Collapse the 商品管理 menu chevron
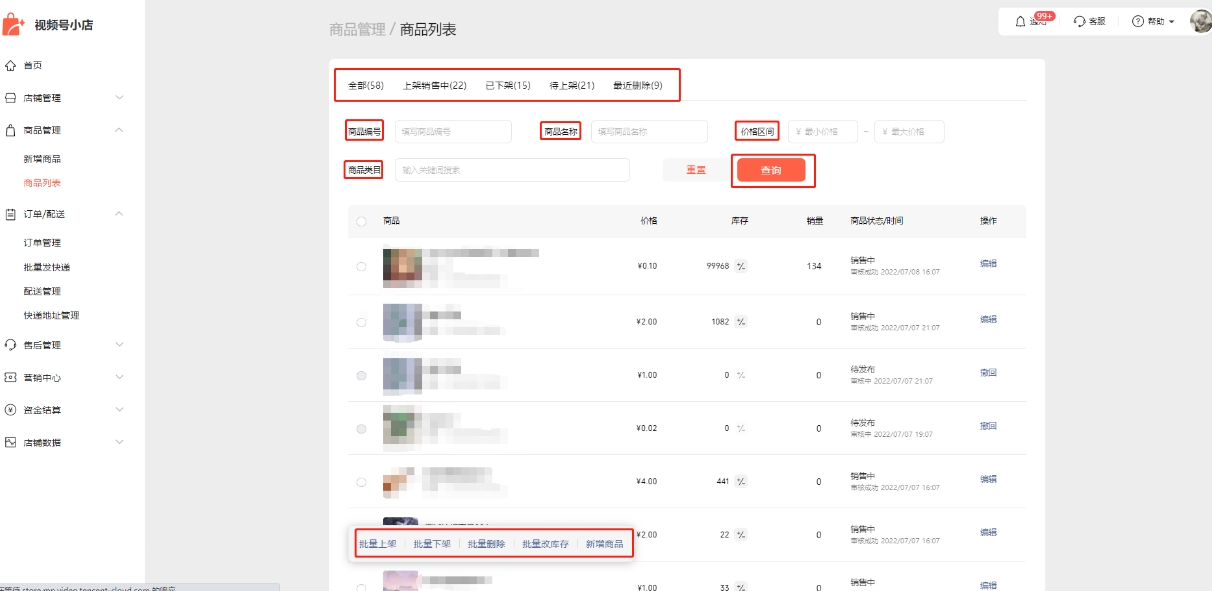The height and width of the screenshot is (591, 1212). click(x=119, y=130)
